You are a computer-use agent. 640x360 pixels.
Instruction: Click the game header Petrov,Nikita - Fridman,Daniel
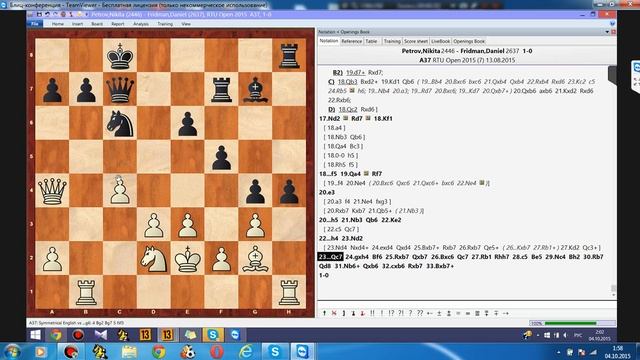[467, 51]
